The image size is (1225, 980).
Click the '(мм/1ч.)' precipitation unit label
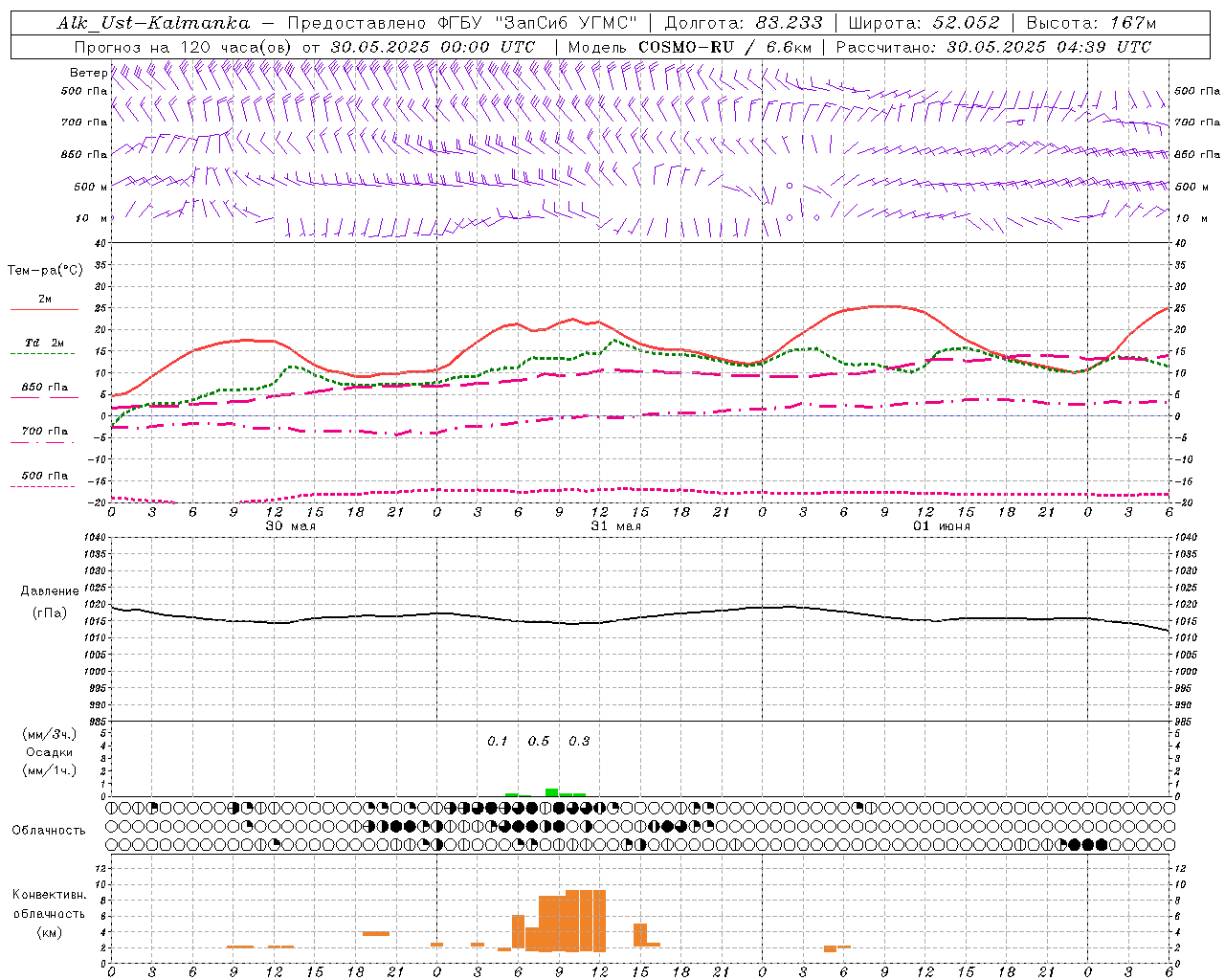tap(50, 770)
